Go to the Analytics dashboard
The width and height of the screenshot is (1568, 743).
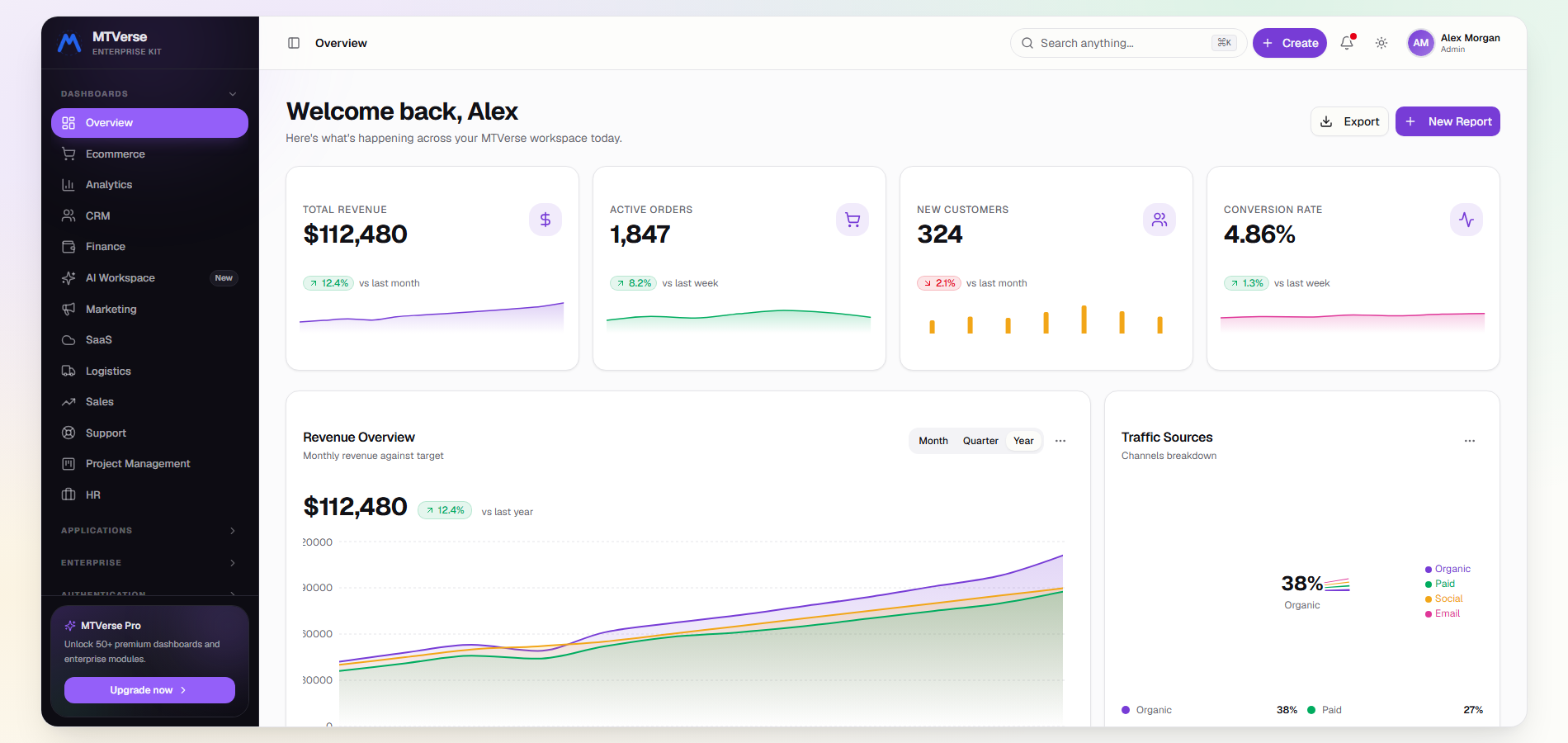(149, 185)
